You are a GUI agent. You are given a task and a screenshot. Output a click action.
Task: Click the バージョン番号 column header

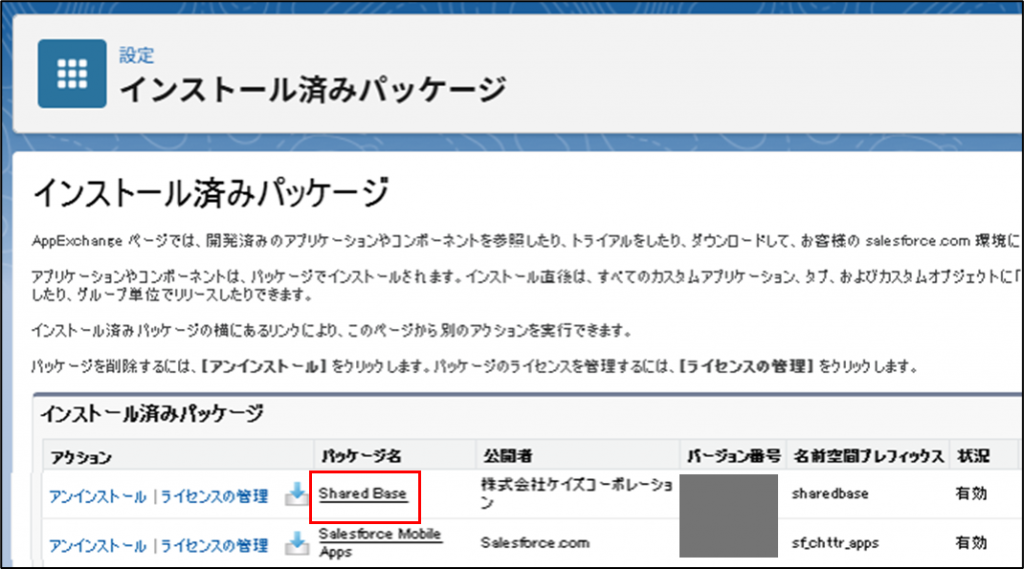coord(733,456)
